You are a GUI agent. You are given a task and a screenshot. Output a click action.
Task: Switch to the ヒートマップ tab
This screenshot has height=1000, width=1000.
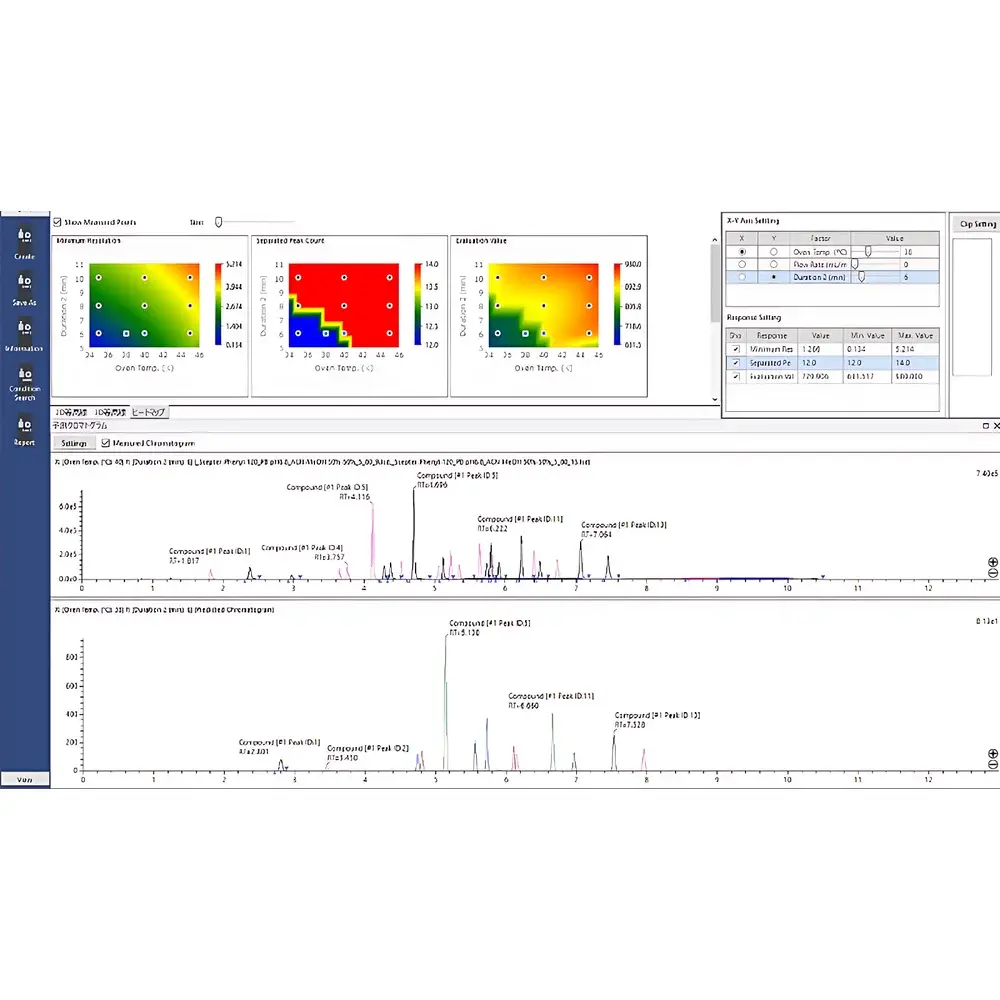click(x=148, y=412)
